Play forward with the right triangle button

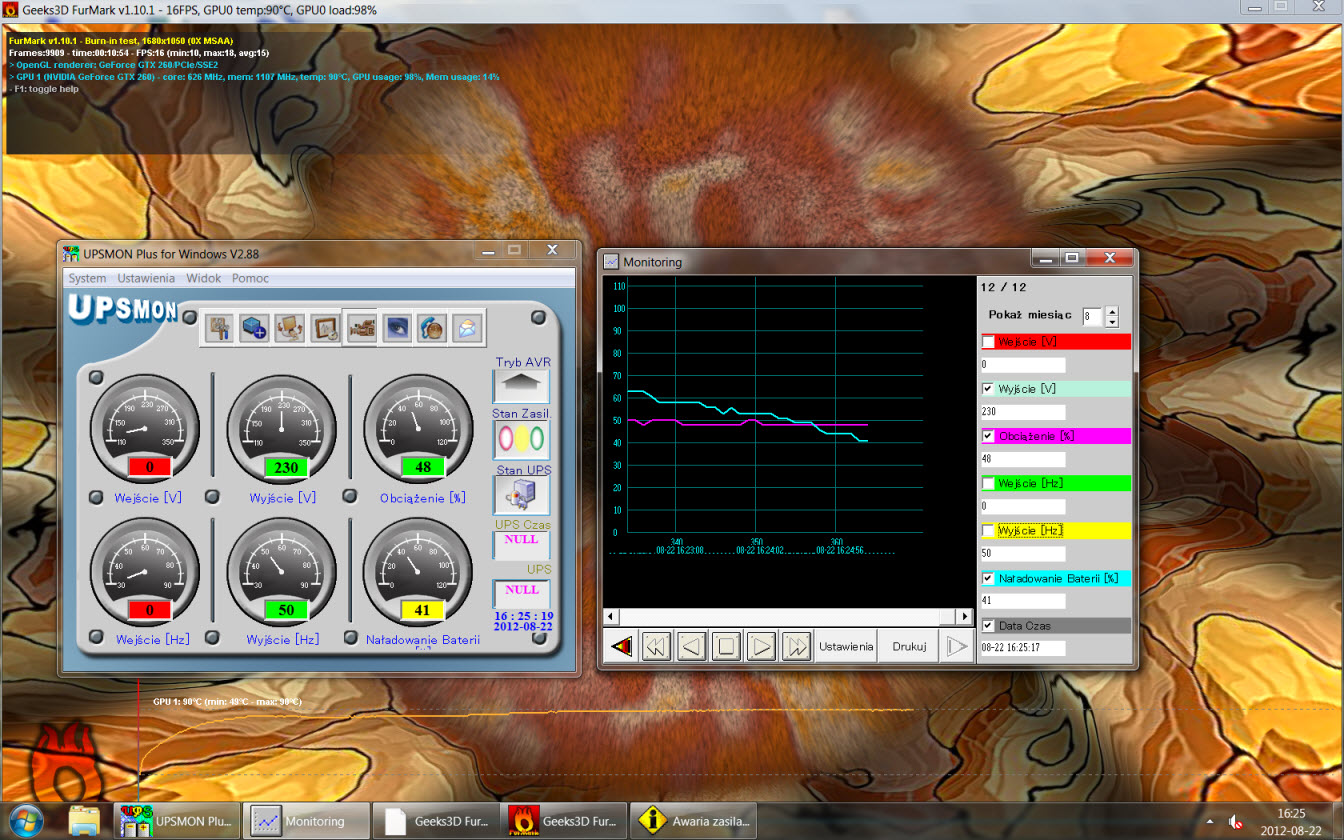tap(761, 646)
